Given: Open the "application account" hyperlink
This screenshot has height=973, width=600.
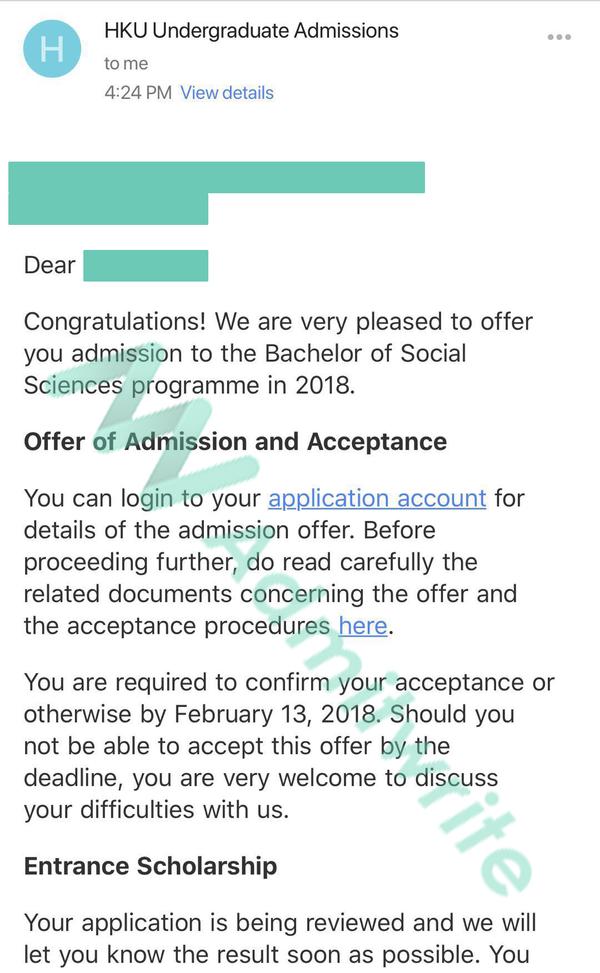Looking at the screenshot, I should click(374, 498).
